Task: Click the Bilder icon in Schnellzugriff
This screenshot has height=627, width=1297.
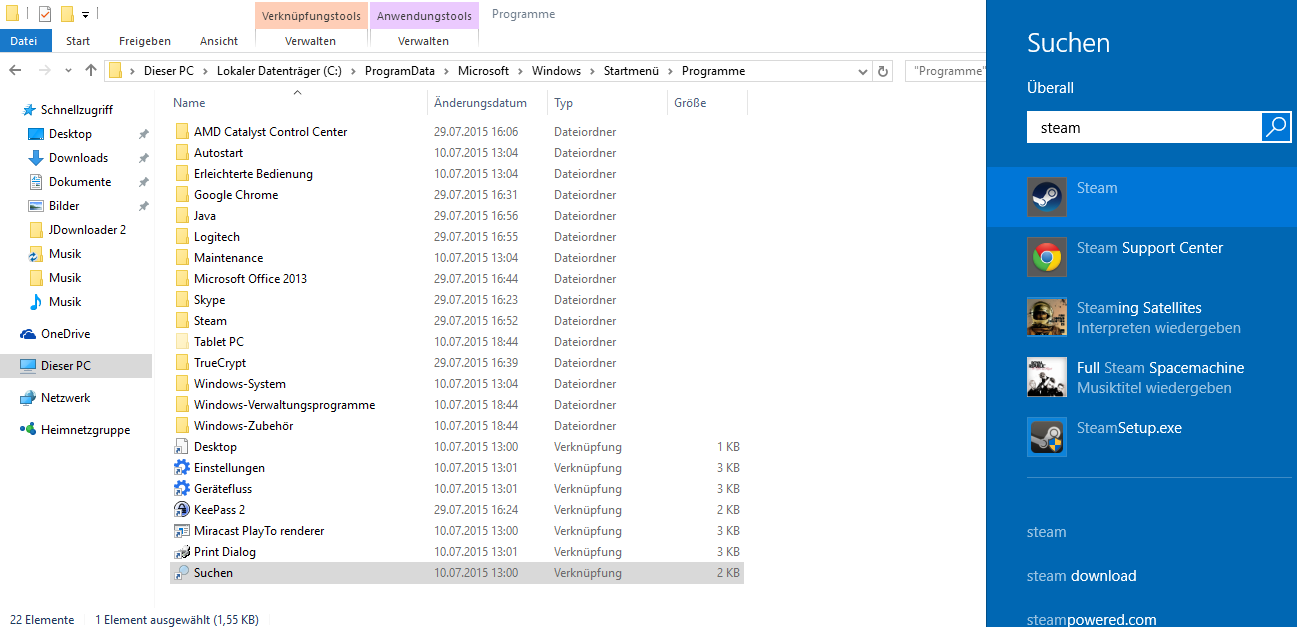Action: [36, 206]
